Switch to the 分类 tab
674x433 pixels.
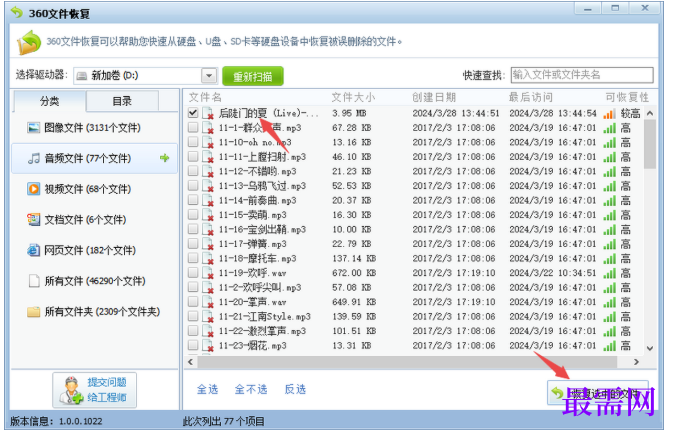(x=49, y=101)
